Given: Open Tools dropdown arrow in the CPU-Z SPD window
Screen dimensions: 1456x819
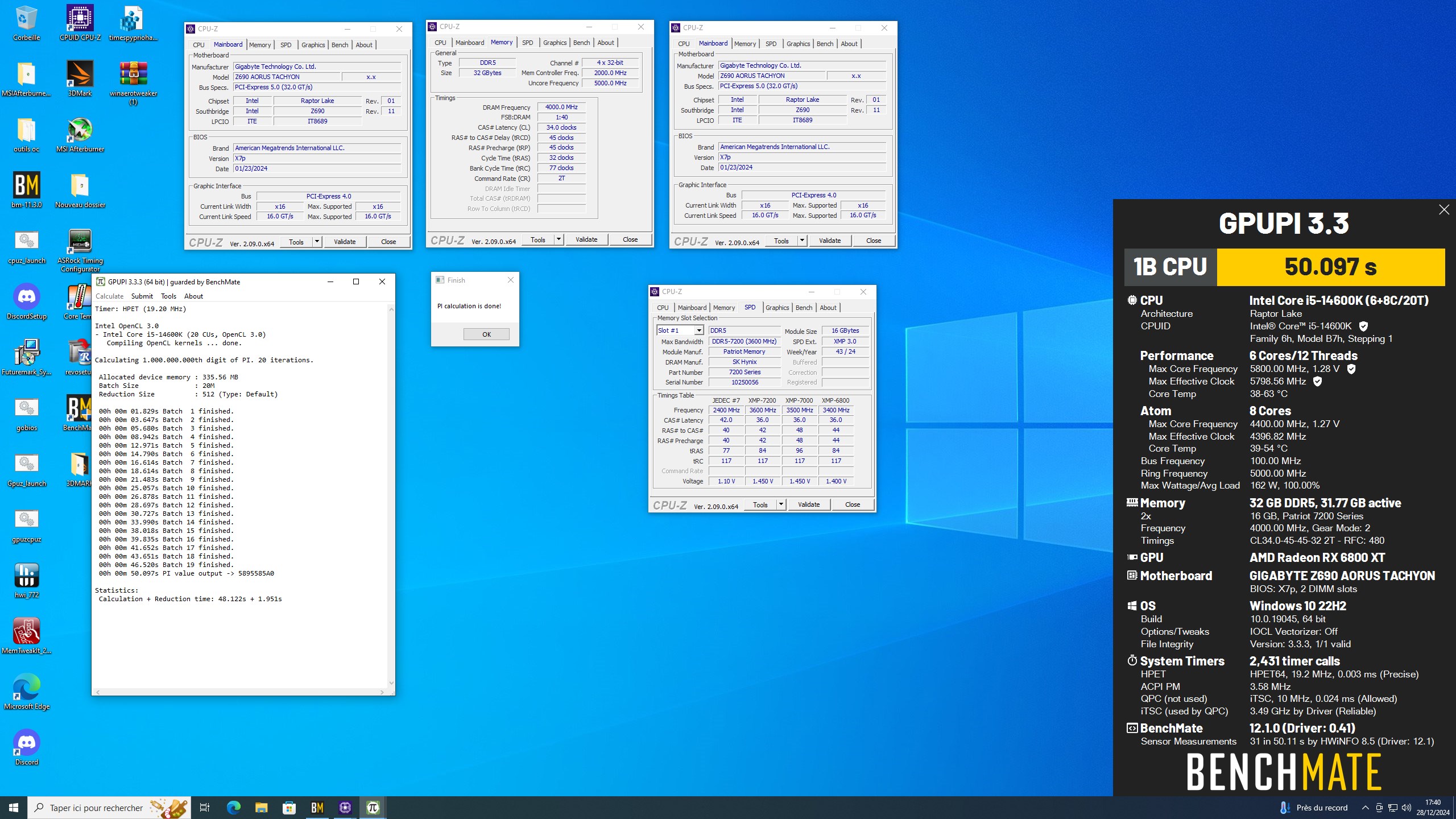Looking at the screenshot, I should click(x=781, y=504).
